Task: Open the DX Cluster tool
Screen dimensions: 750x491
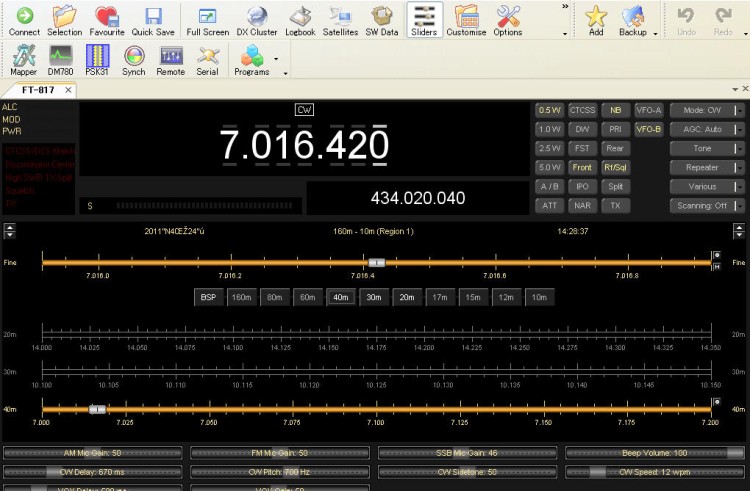Action: [x=257, y=20]
